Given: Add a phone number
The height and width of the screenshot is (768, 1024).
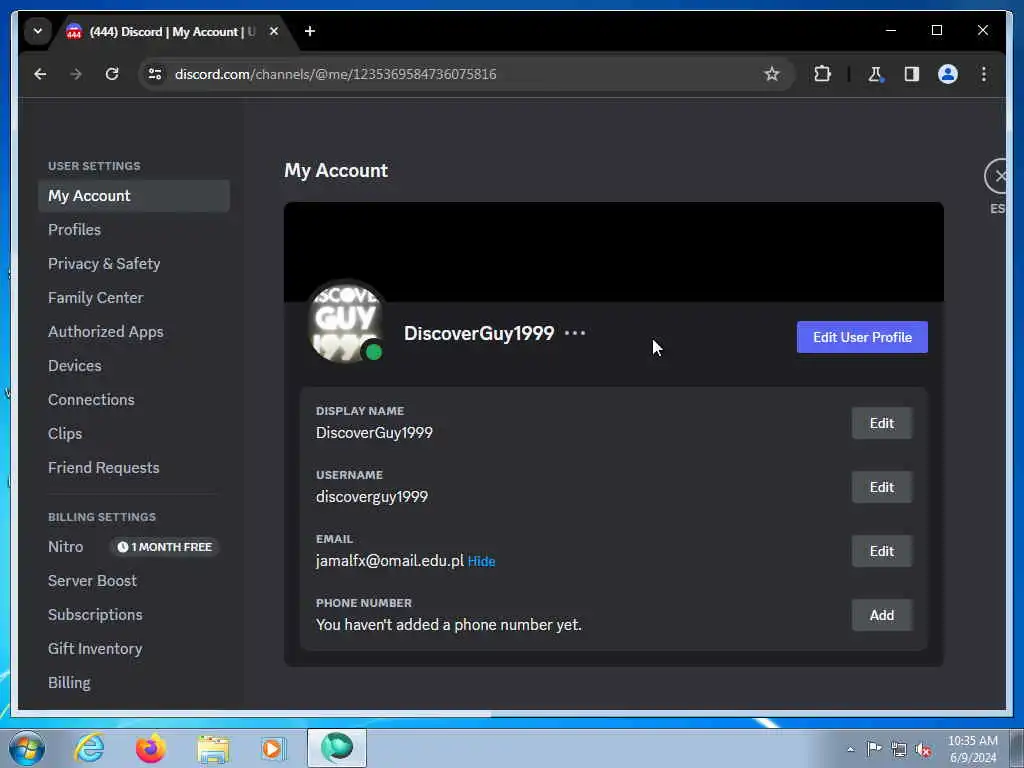Looking at the screenshot, I should 882,615.
